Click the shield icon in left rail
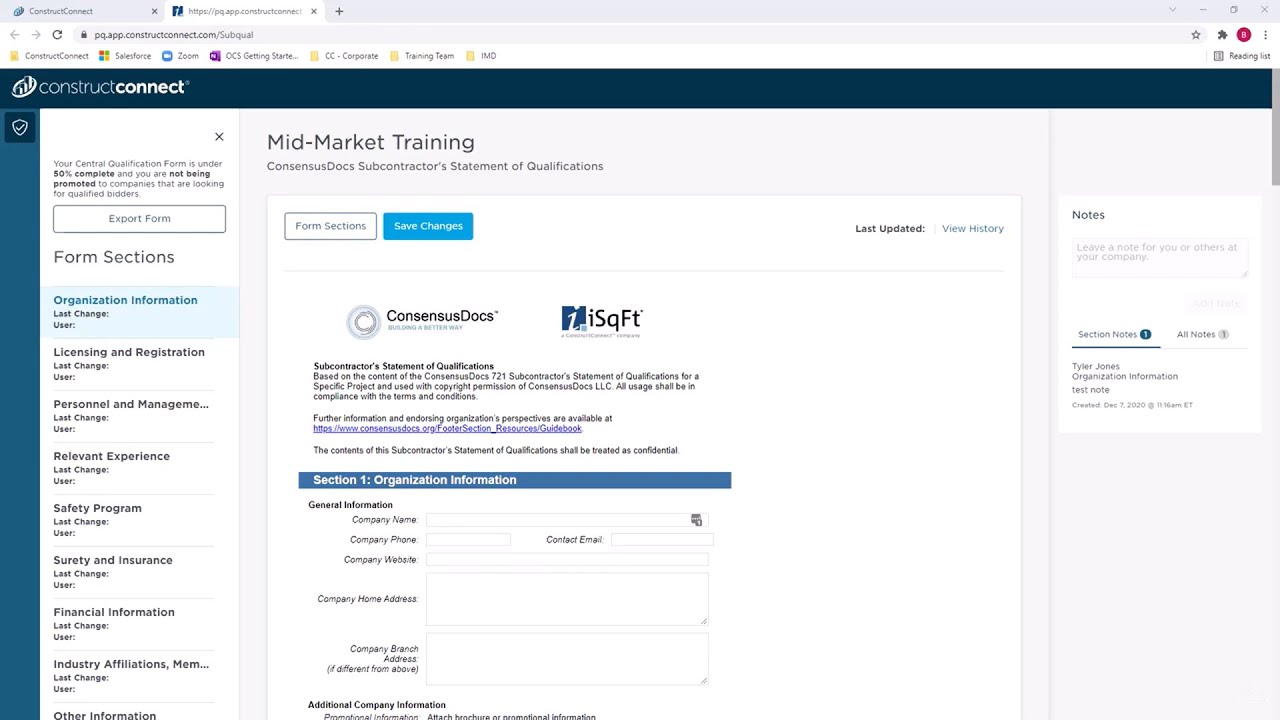This screenshot has width=1280, height=720. pyautogui.click(x=19, y=127)
